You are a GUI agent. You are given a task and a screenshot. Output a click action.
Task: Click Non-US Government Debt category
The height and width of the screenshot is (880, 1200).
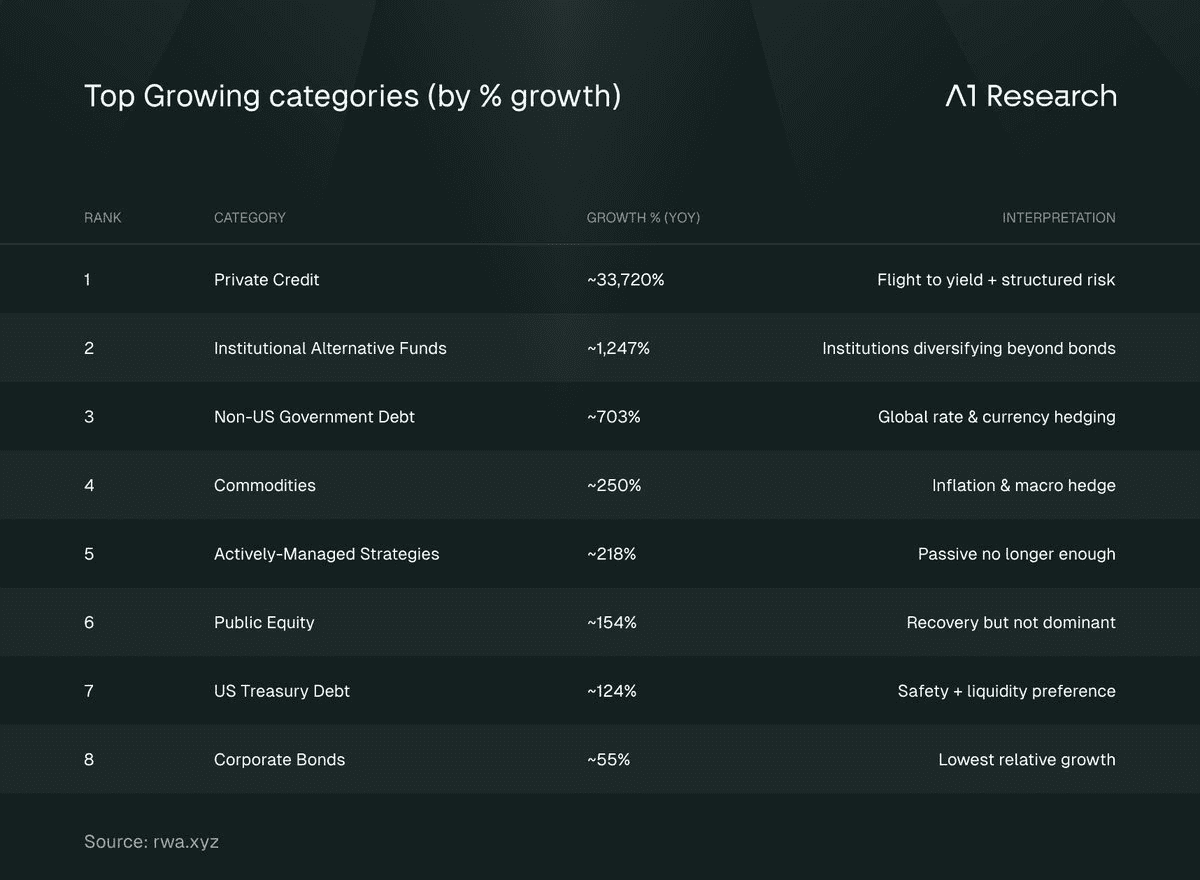(314, 417)
